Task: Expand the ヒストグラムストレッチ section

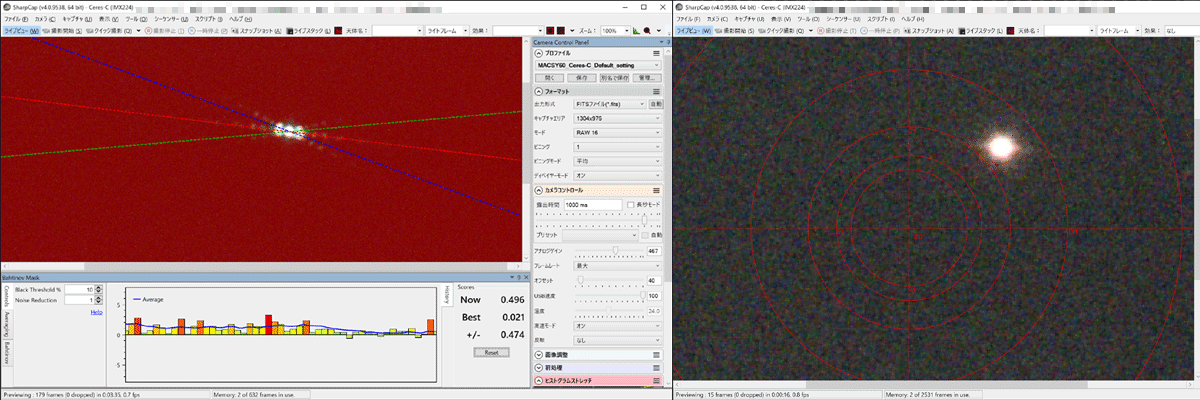Action: (539, 381)
